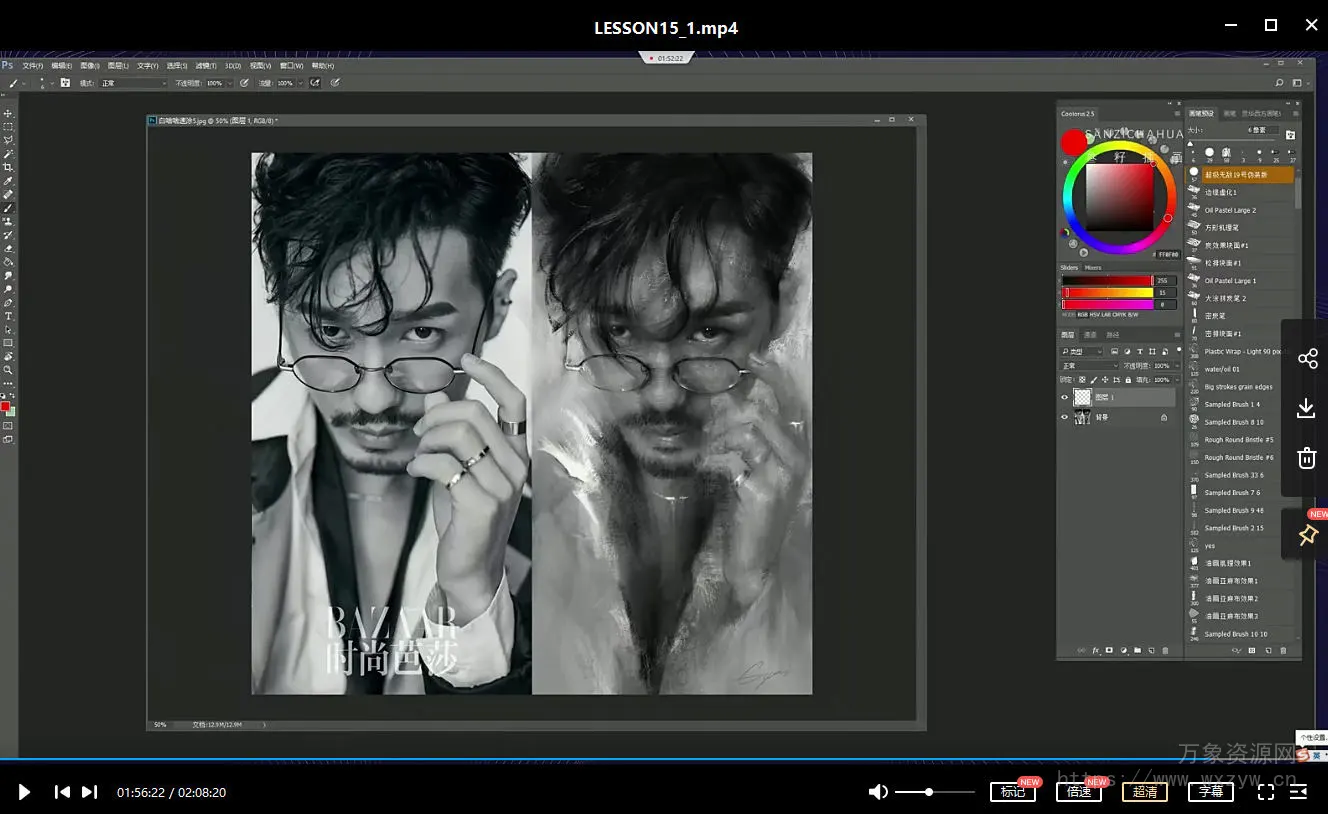Expand the layer blend mode 正常 dropdown
Image resolution: width=1328 pixels, height=814 pixels.
tap(1081, 366)
